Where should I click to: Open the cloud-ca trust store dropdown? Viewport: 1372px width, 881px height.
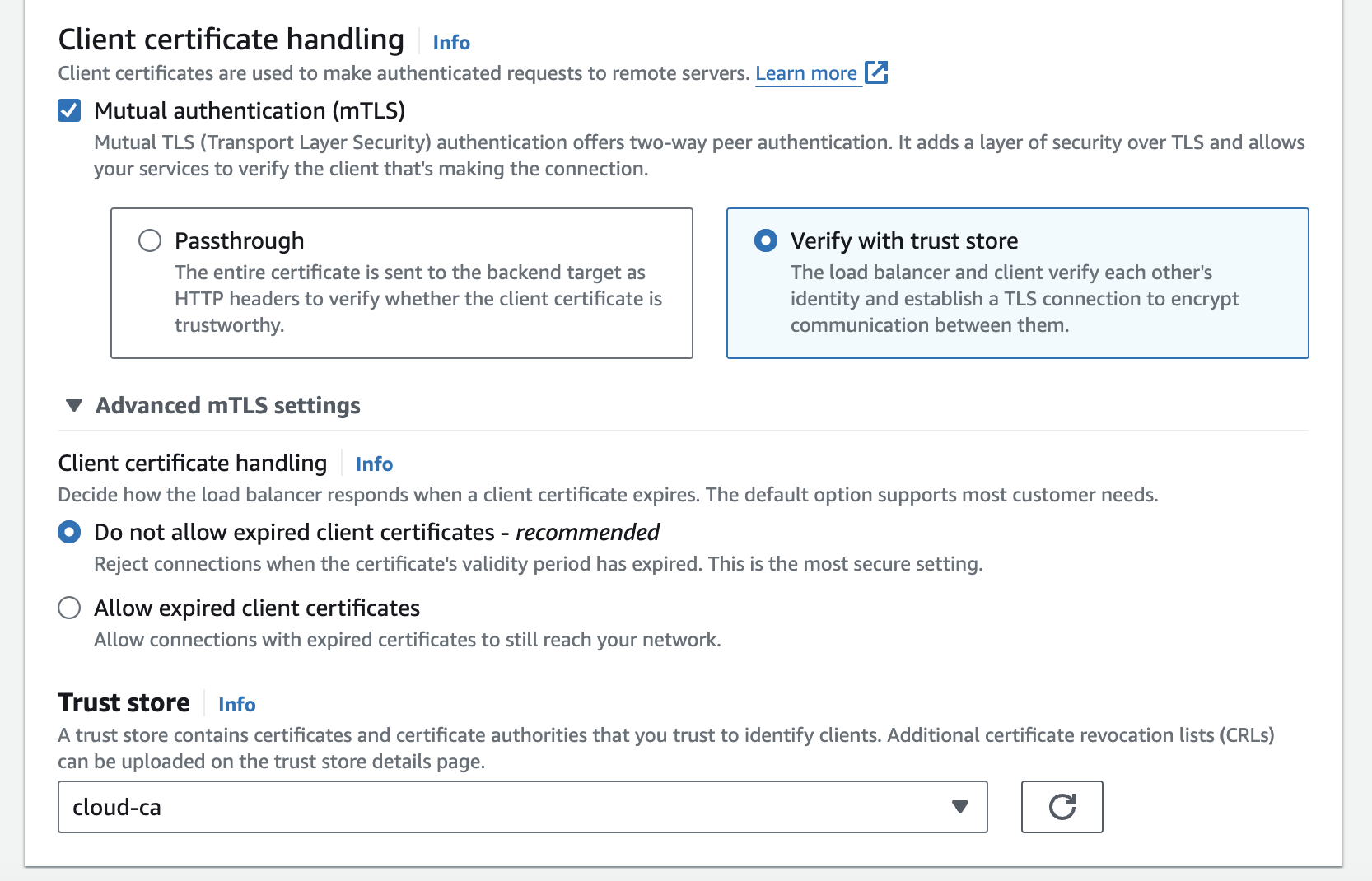(522, 807)
